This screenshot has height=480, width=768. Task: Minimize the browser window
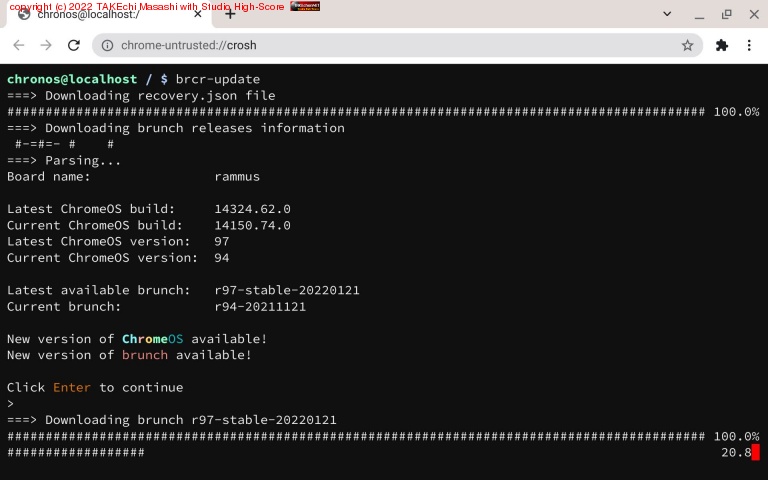pyautogui.click(x=699, y=14)
